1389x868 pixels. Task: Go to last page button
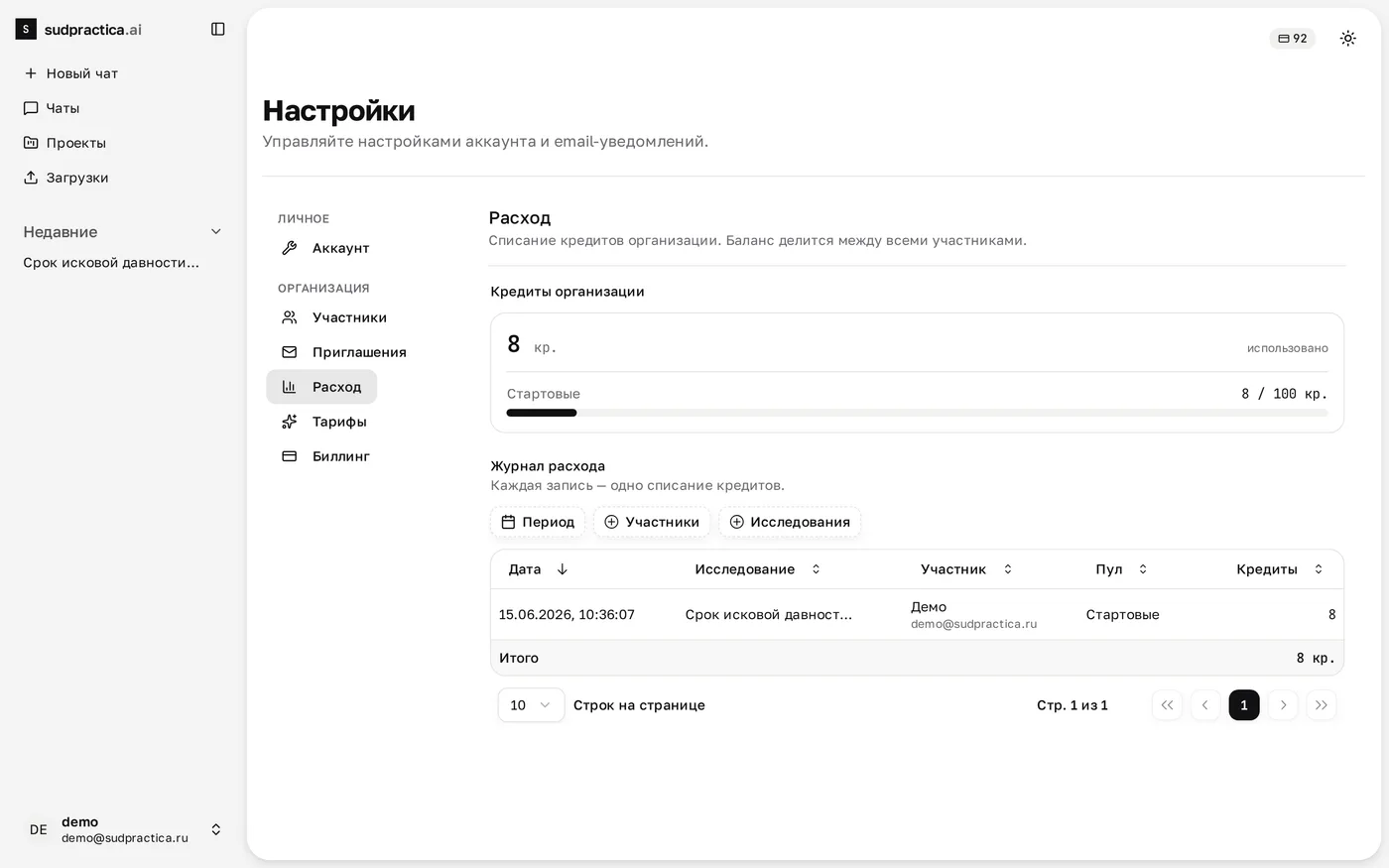1322,705
